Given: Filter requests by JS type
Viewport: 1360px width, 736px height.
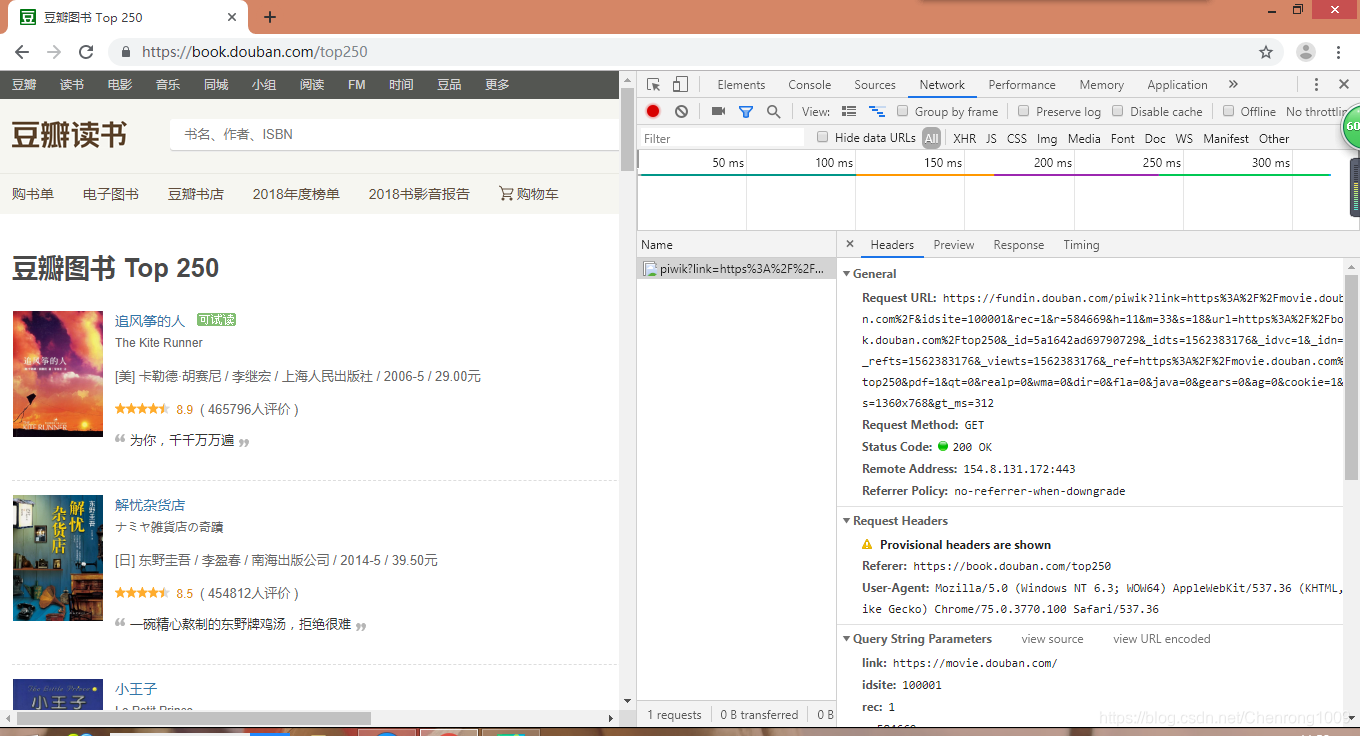Looking at the screenshot, I should pos(991,138).
